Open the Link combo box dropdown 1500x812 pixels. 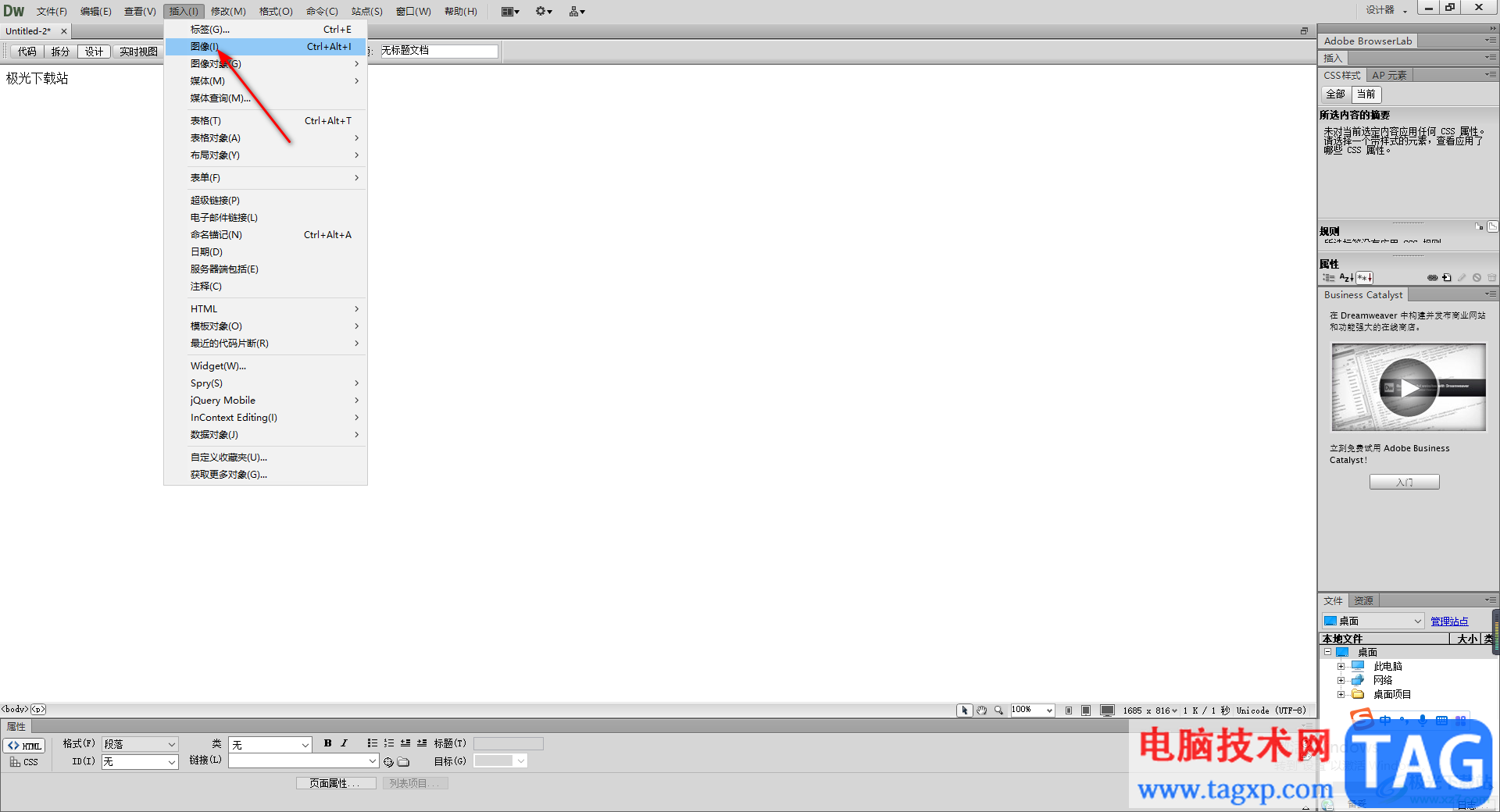(373, 760)
